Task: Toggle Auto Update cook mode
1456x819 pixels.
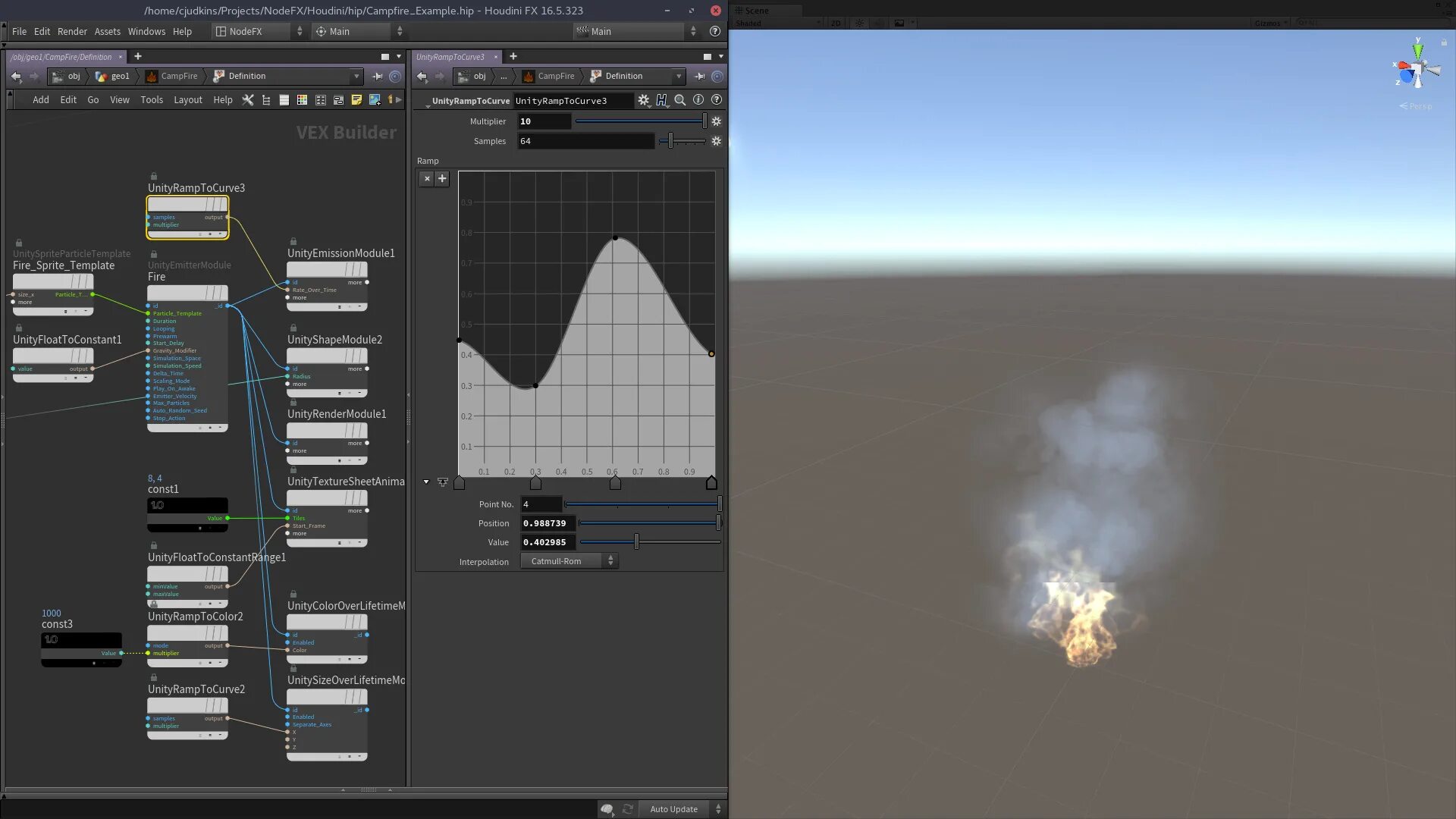Action: click(x=673, y=809)
